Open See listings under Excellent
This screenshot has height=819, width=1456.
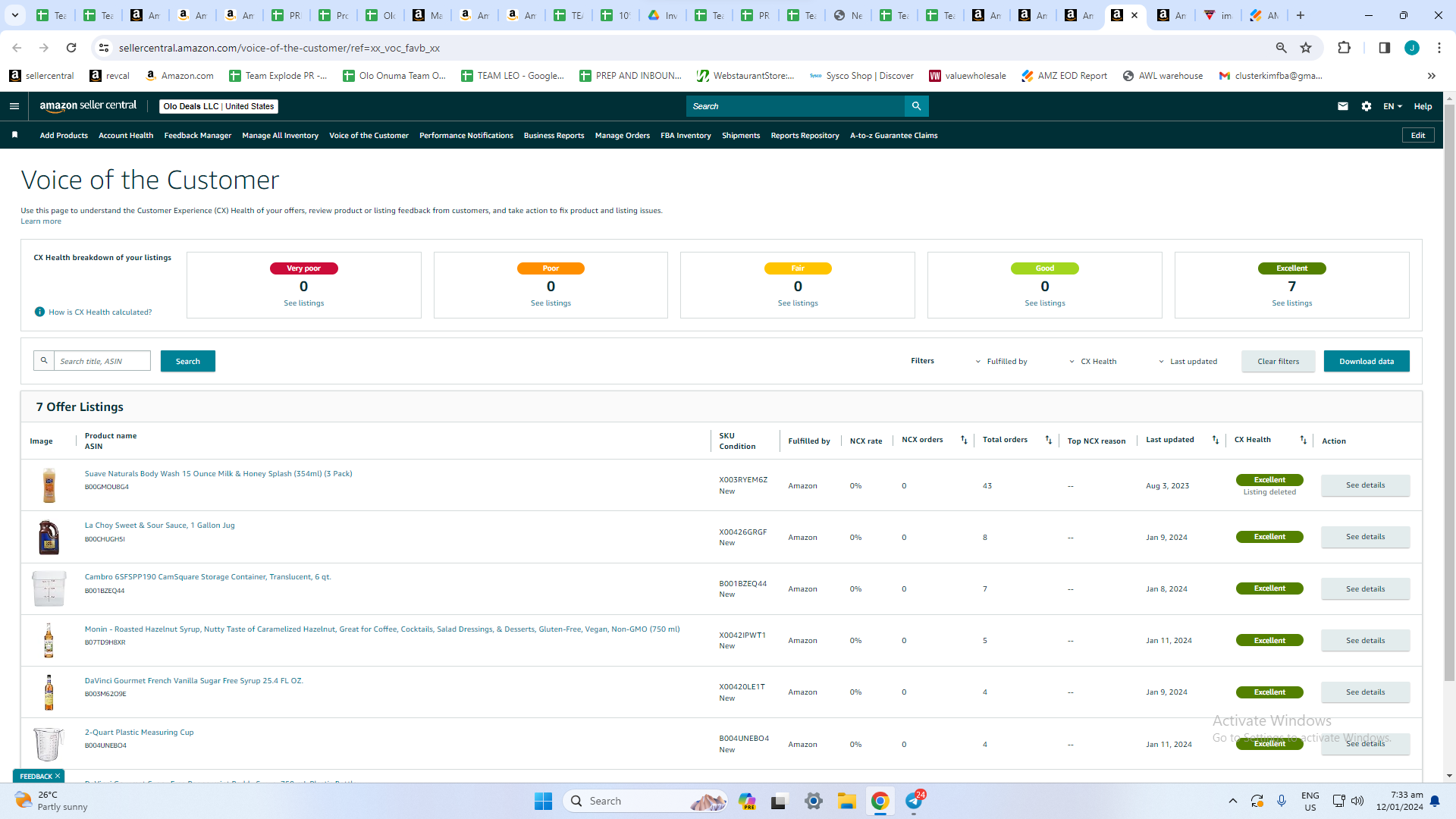click(1291, 303)
